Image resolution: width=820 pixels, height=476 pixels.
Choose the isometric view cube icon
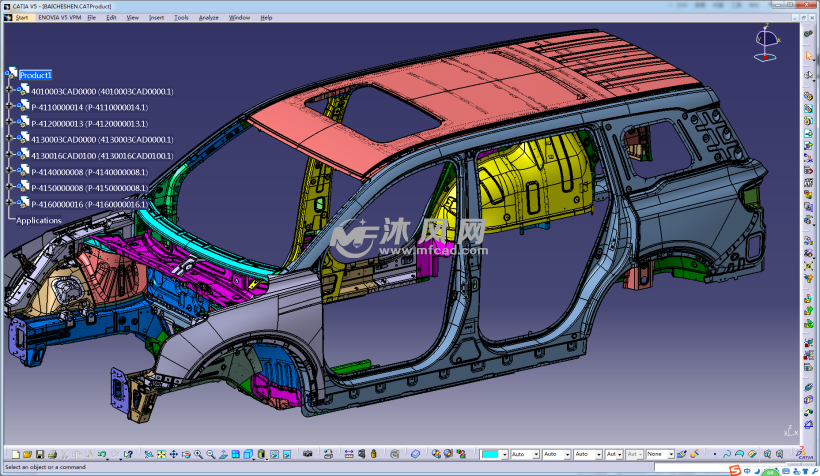coord(248,455)
